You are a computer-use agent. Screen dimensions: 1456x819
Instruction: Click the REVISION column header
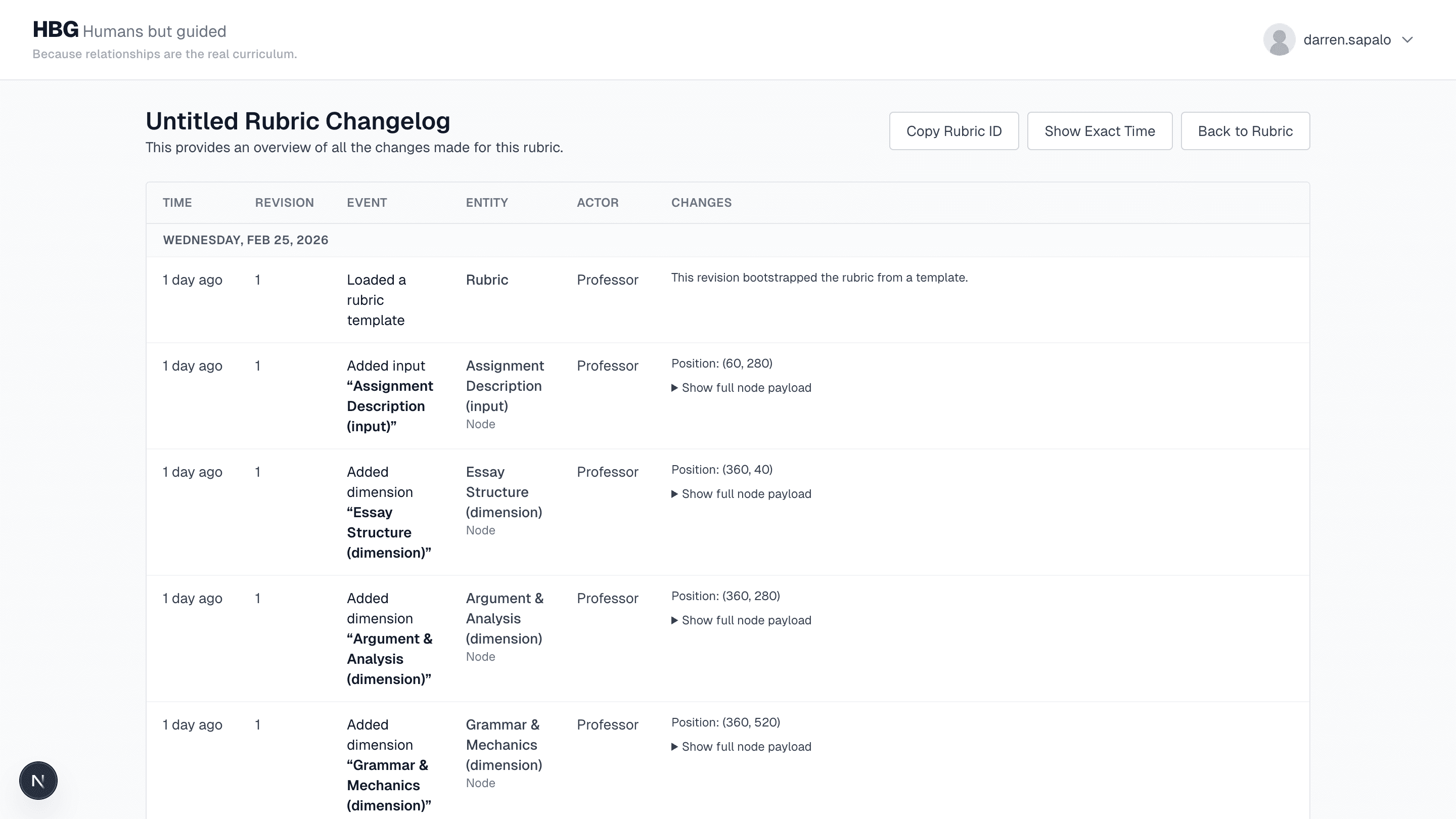pos(284,202)
